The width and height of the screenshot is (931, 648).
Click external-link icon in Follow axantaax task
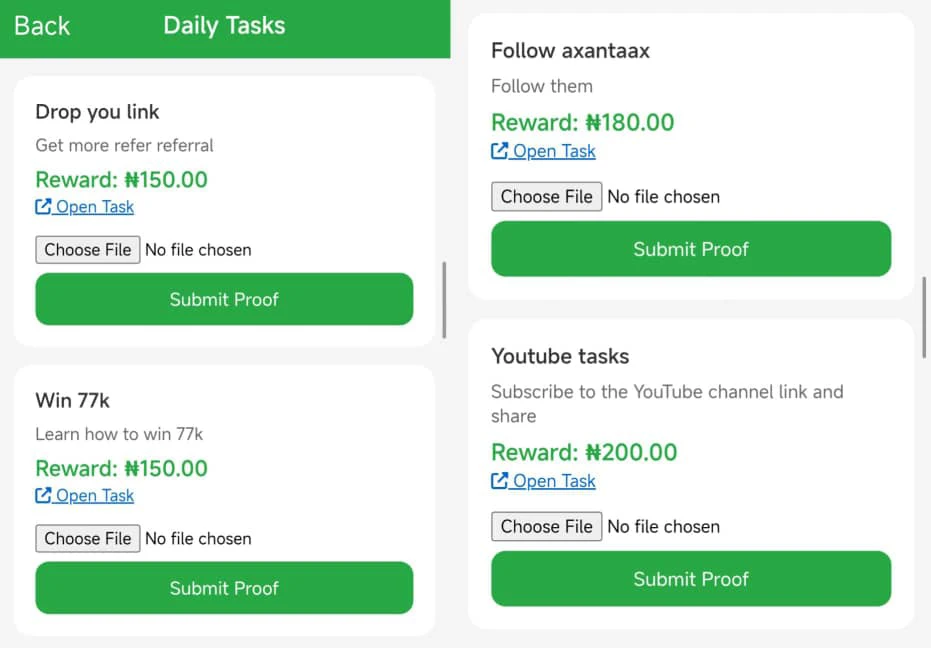click(x=500, y=151)
